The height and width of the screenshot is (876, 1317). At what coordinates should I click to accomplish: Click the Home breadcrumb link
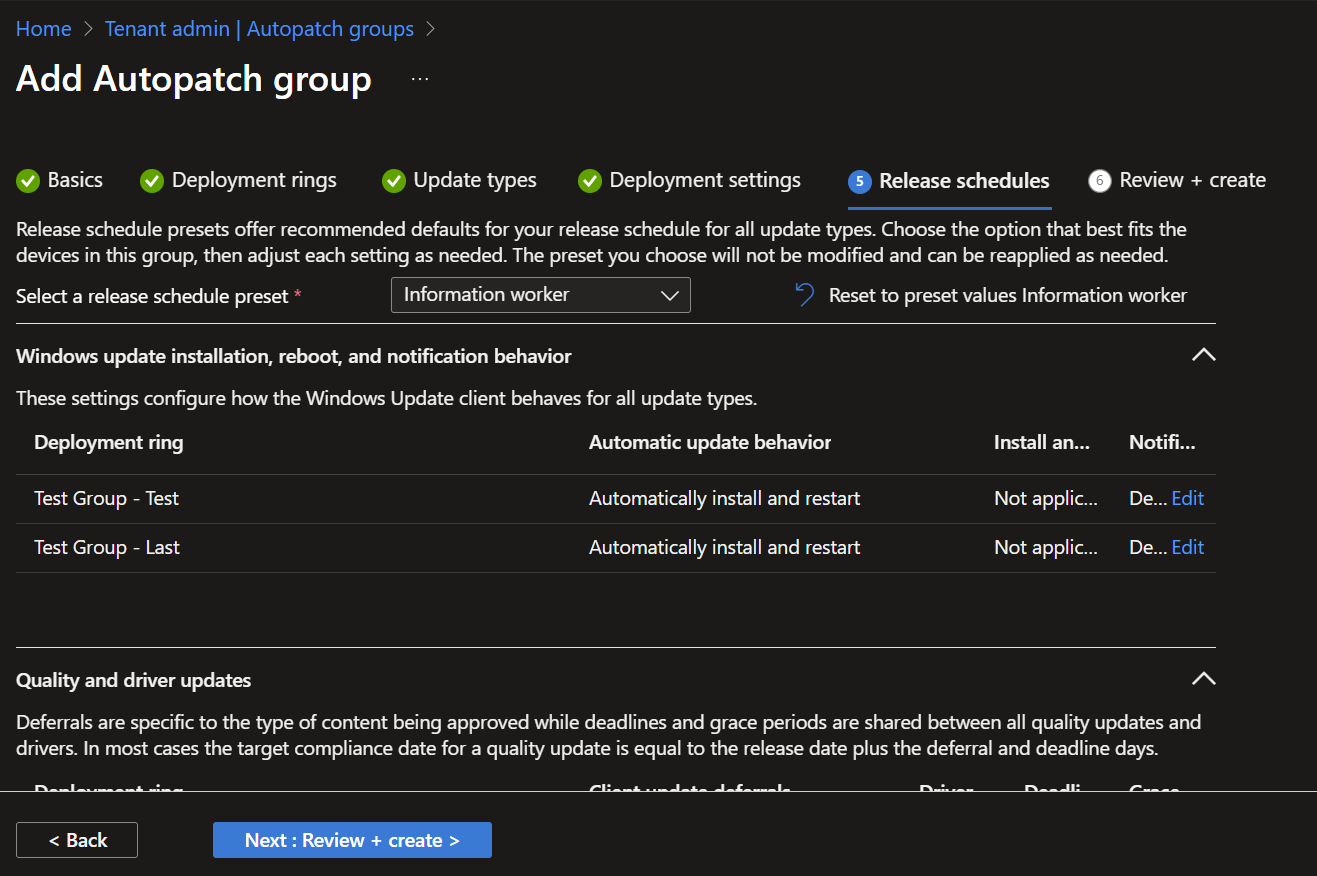tap(44, 29)
